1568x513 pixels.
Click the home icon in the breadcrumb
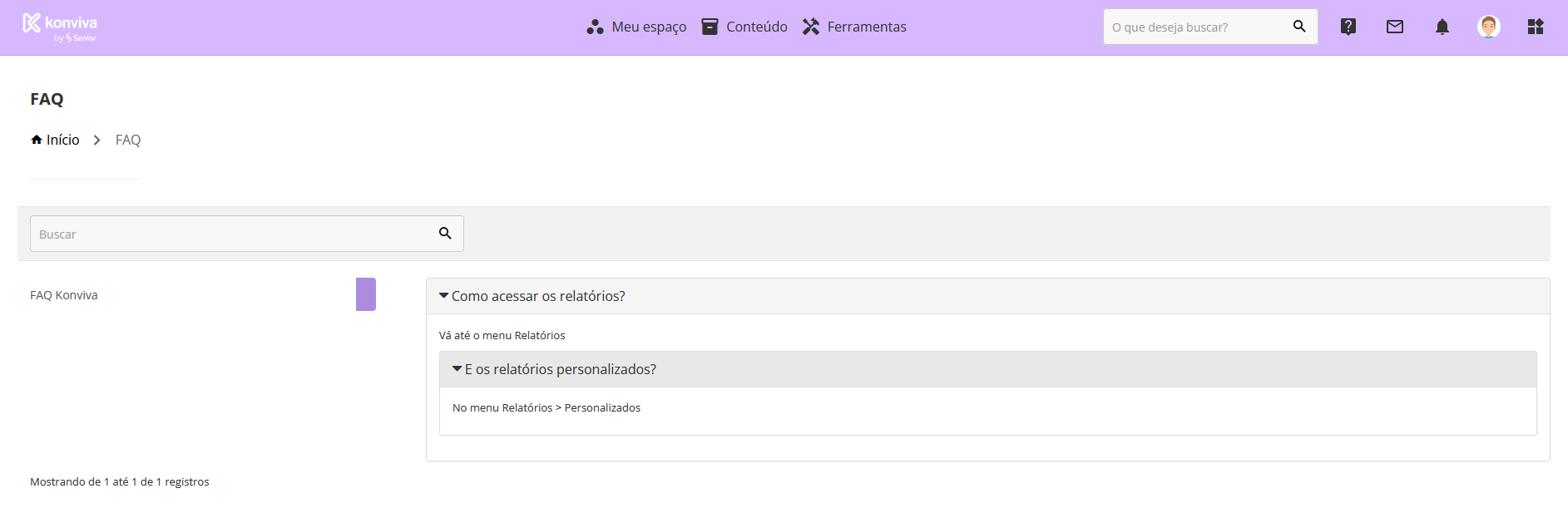pyautogui.click(x=37, y=140)
